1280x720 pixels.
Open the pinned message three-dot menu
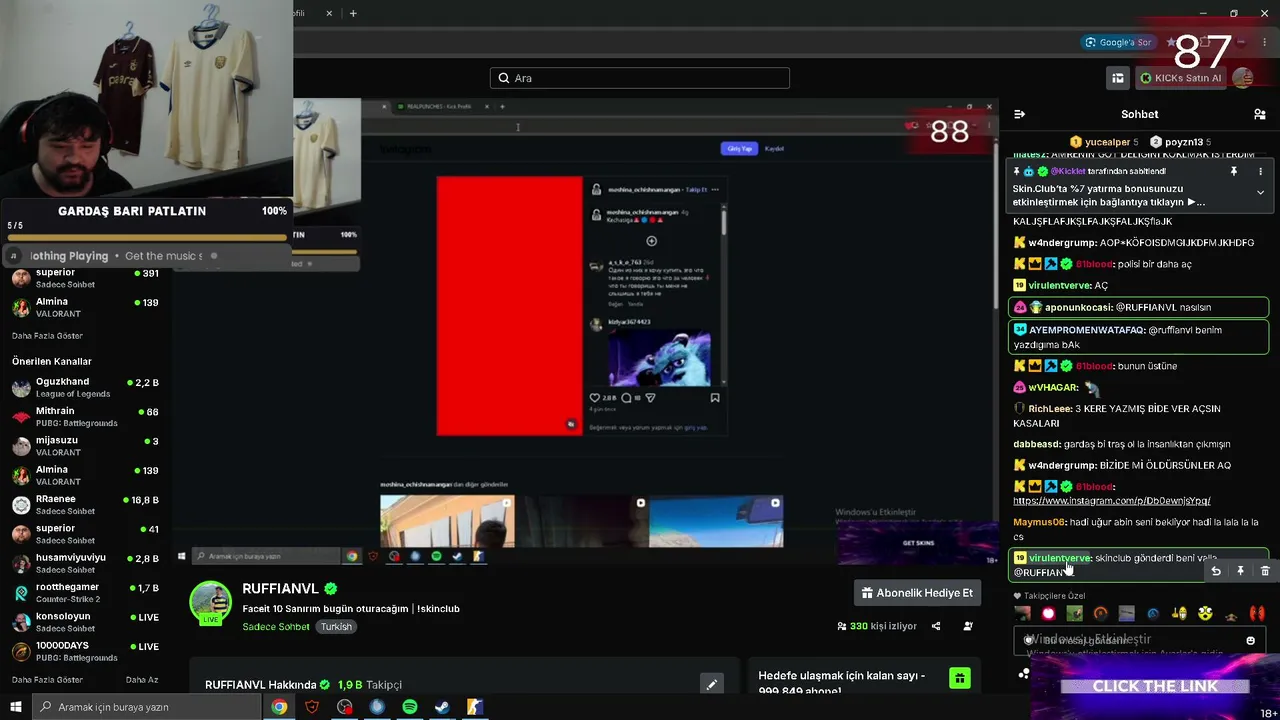pos(1260,171)
